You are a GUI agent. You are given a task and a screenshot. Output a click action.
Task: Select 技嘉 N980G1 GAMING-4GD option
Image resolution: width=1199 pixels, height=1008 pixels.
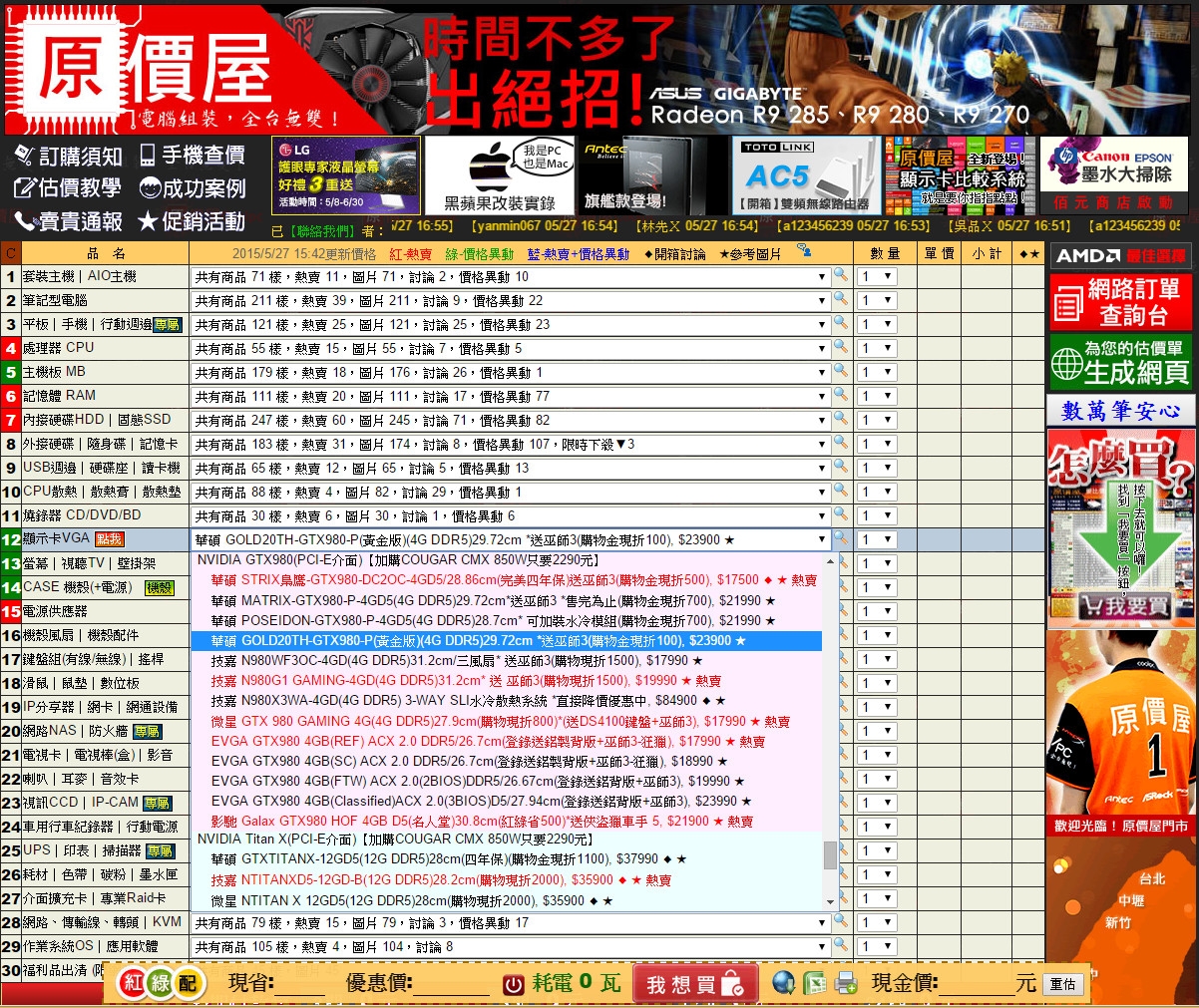tap(507, 681)
